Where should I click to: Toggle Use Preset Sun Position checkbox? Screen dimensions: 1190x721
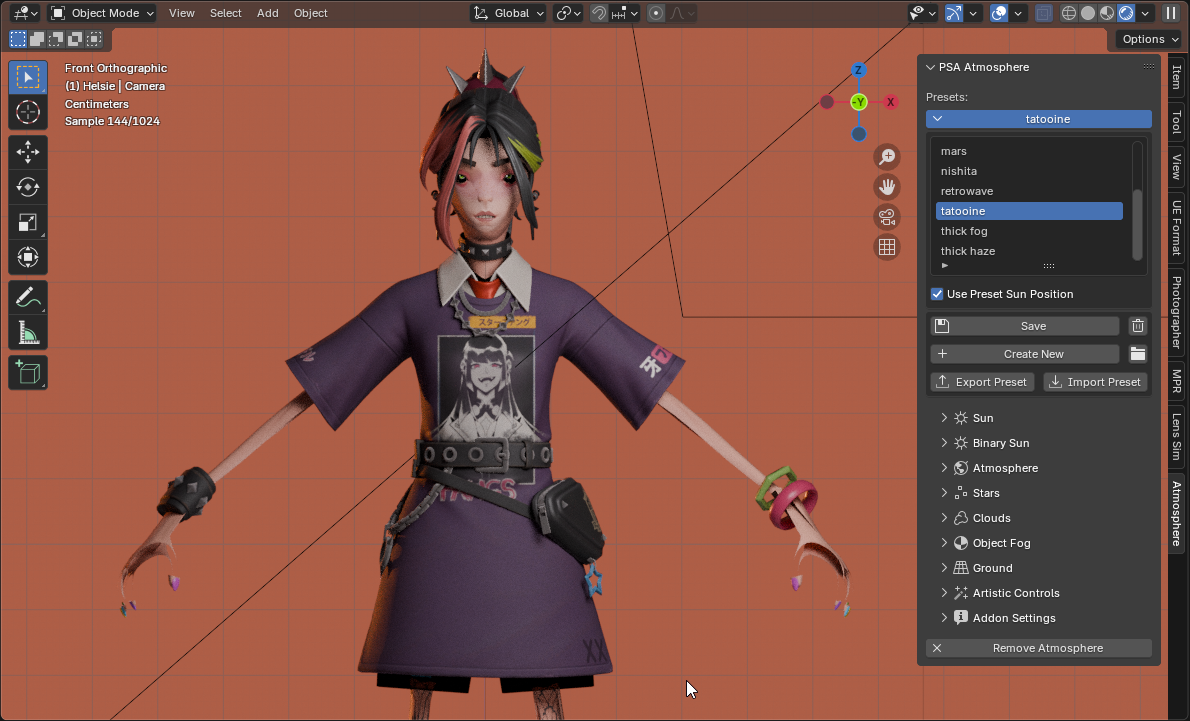937,294
